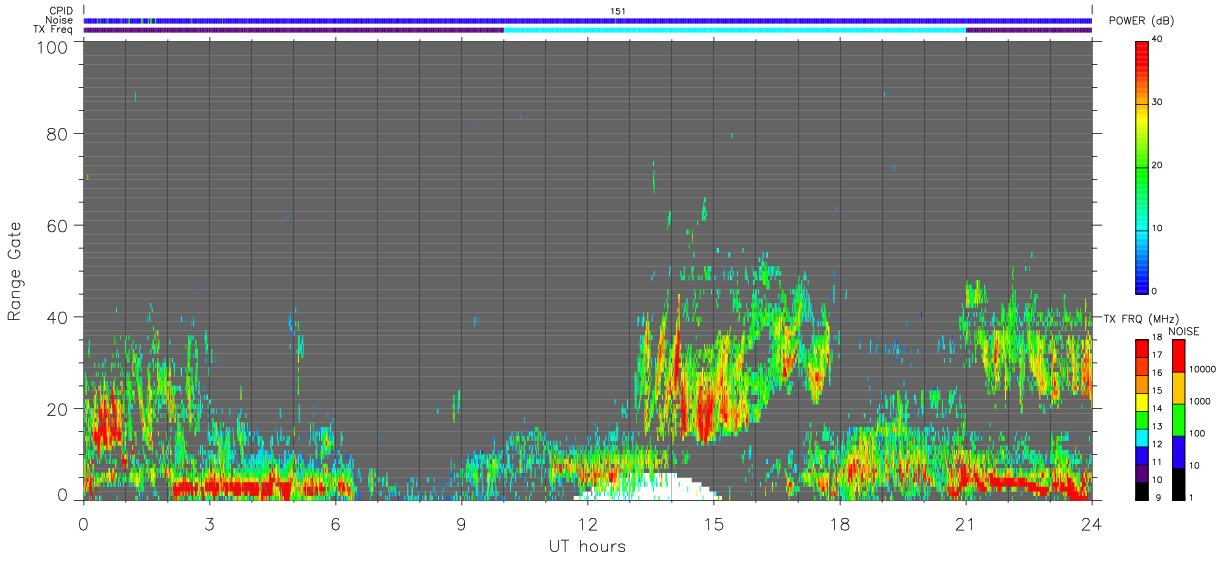Viewport: 1228px width, 567px height.
Task: Click the TX FRQ color scale bar
Action: (1142, 420)
